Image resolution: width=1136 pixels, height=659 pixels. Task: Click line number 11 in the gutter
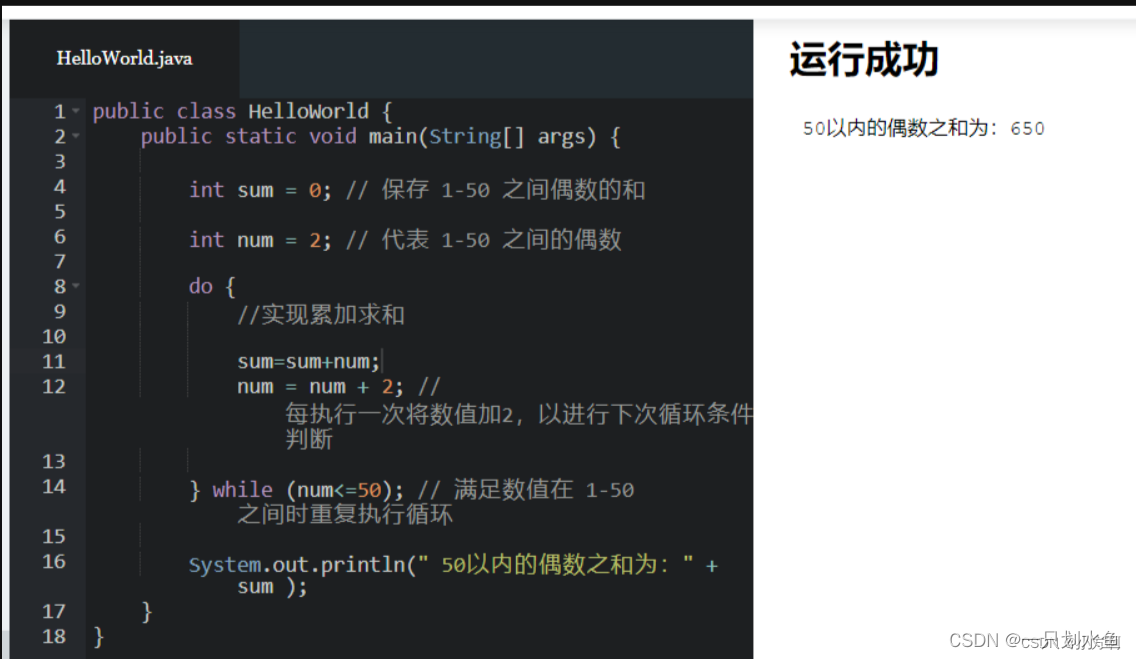point(54,361)
